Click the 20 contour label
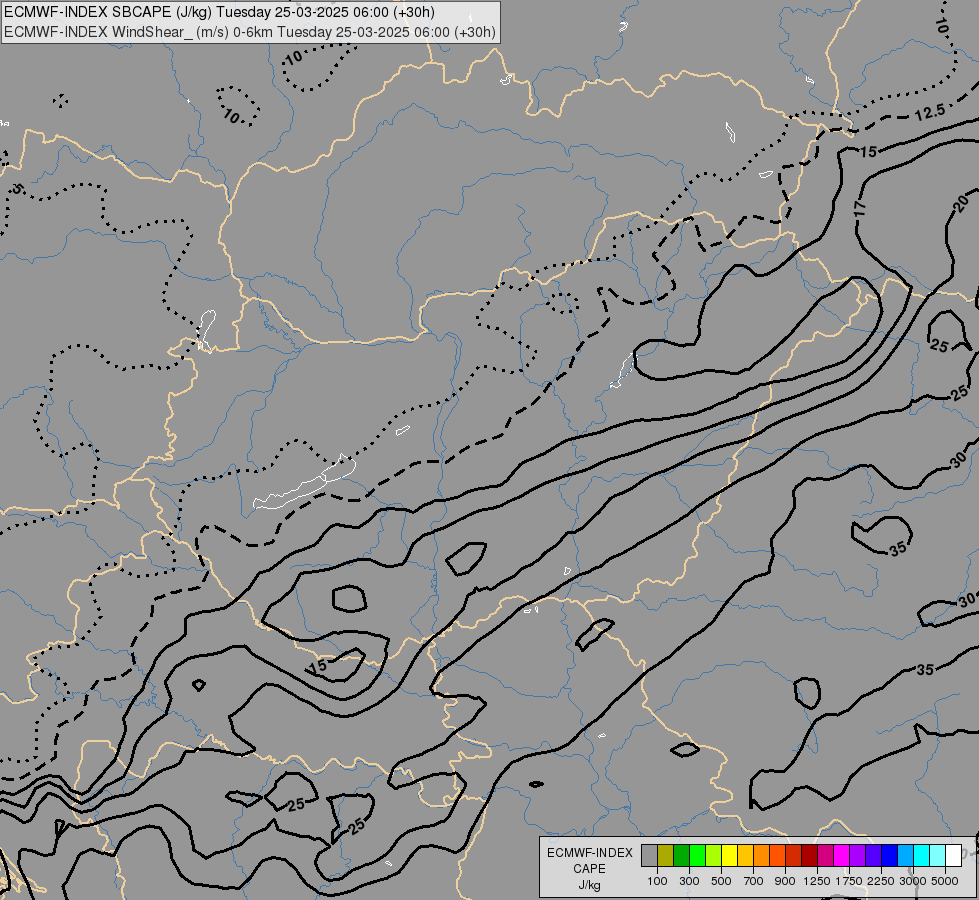This screenshot has height=900, width=979. 962,203
